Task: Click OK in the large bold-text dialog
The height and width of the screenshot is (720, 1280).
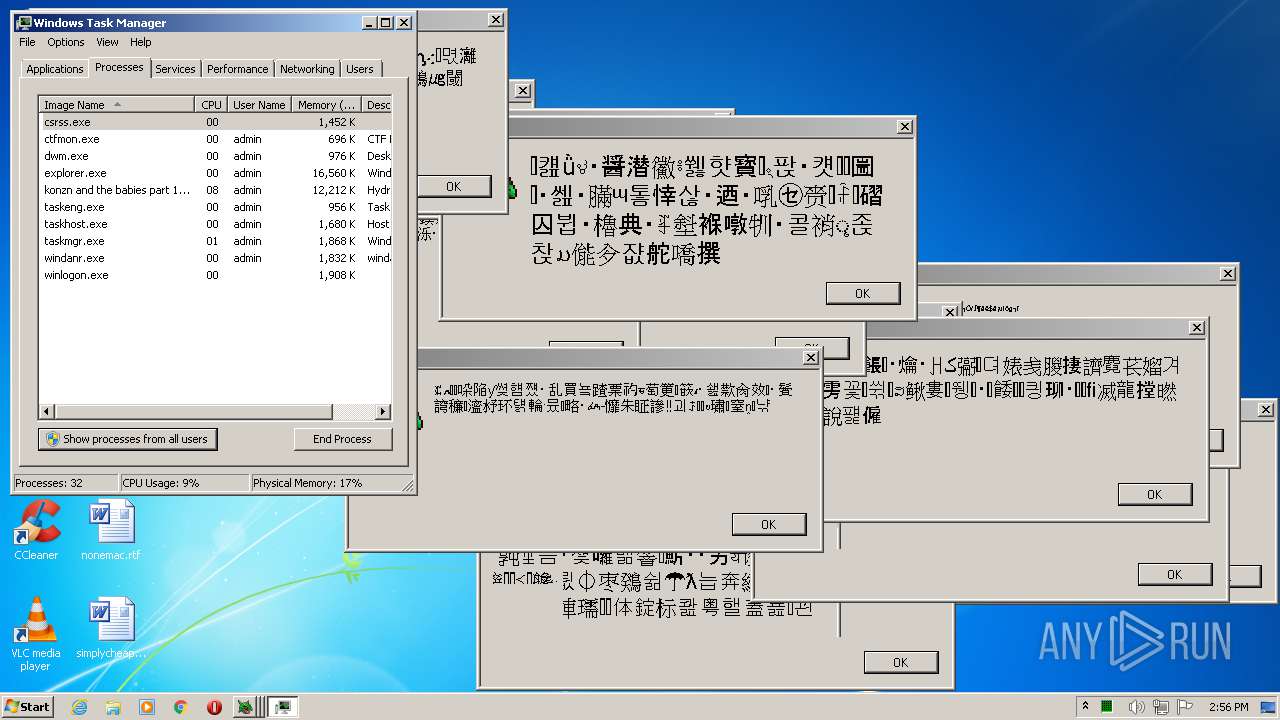Action: [863, 293]
